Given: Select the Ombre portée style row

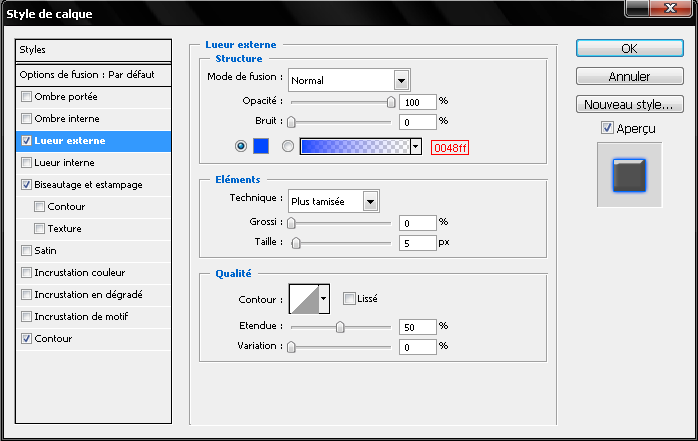Looking at the screenshot, I should [x=93, y=97].
